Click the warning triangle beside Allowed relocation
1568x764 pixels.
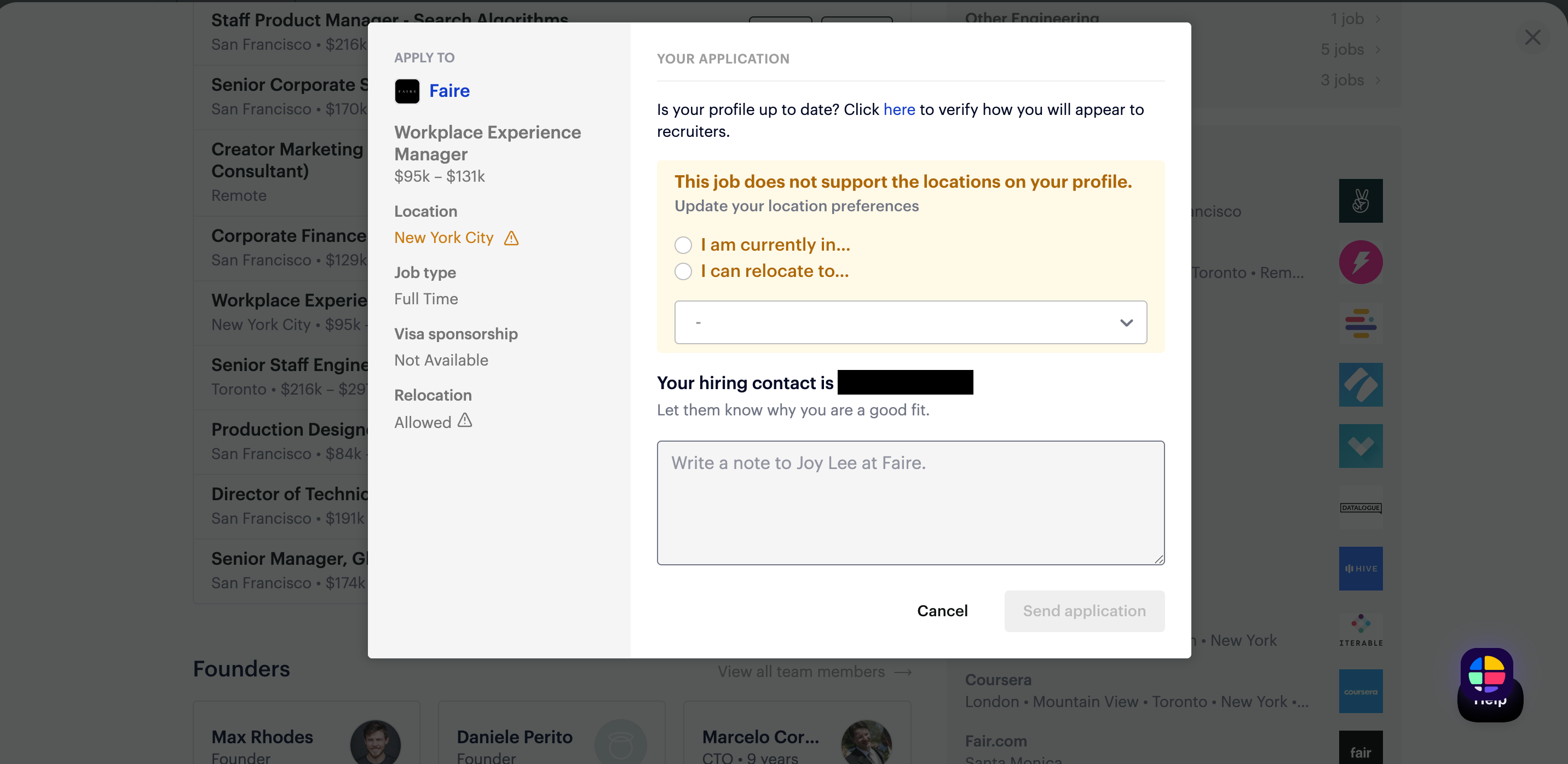click(464, 420)
